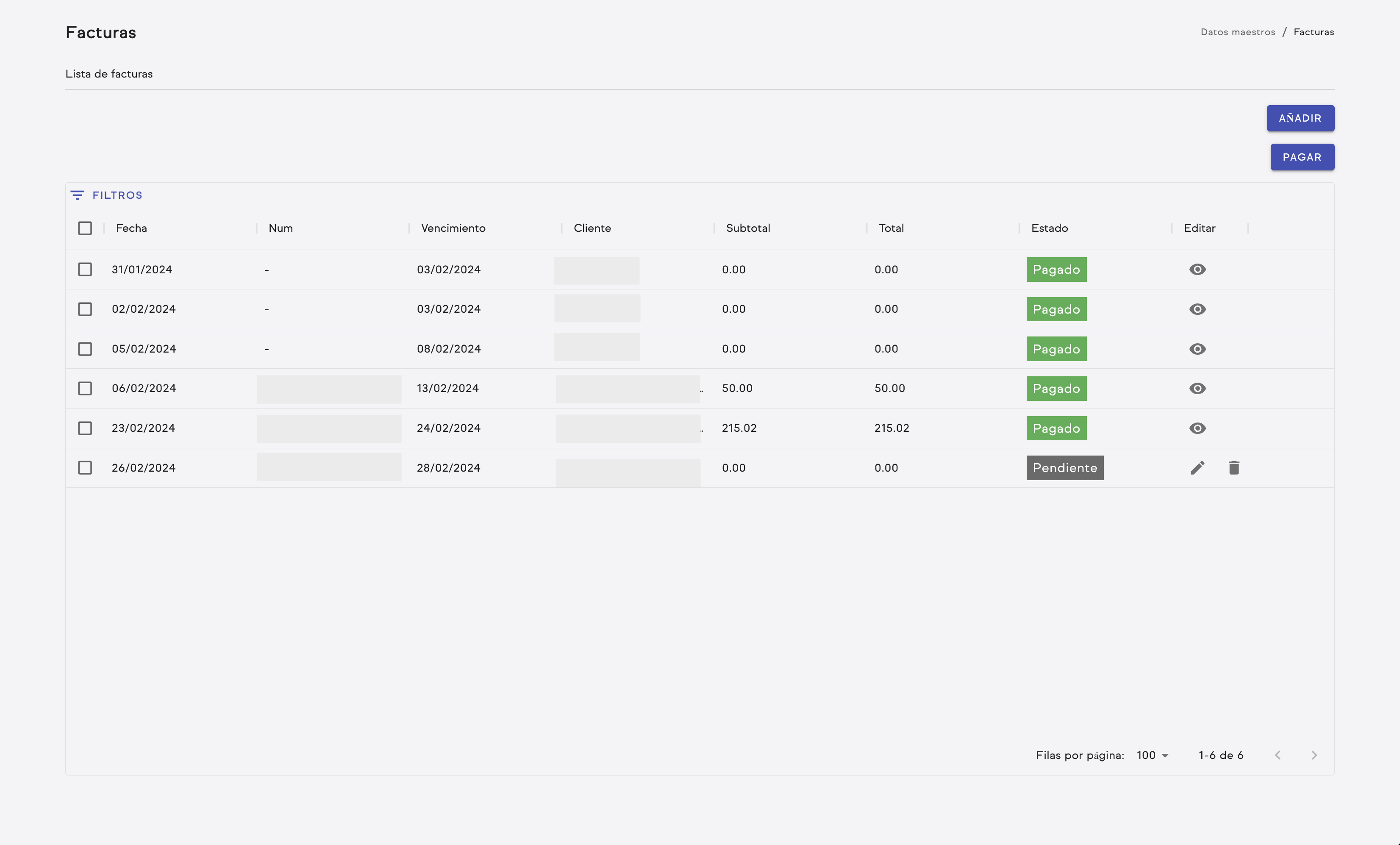Go to next page arrow
Viewport: 1400px width, 845px height.
tap(1314, 755)
